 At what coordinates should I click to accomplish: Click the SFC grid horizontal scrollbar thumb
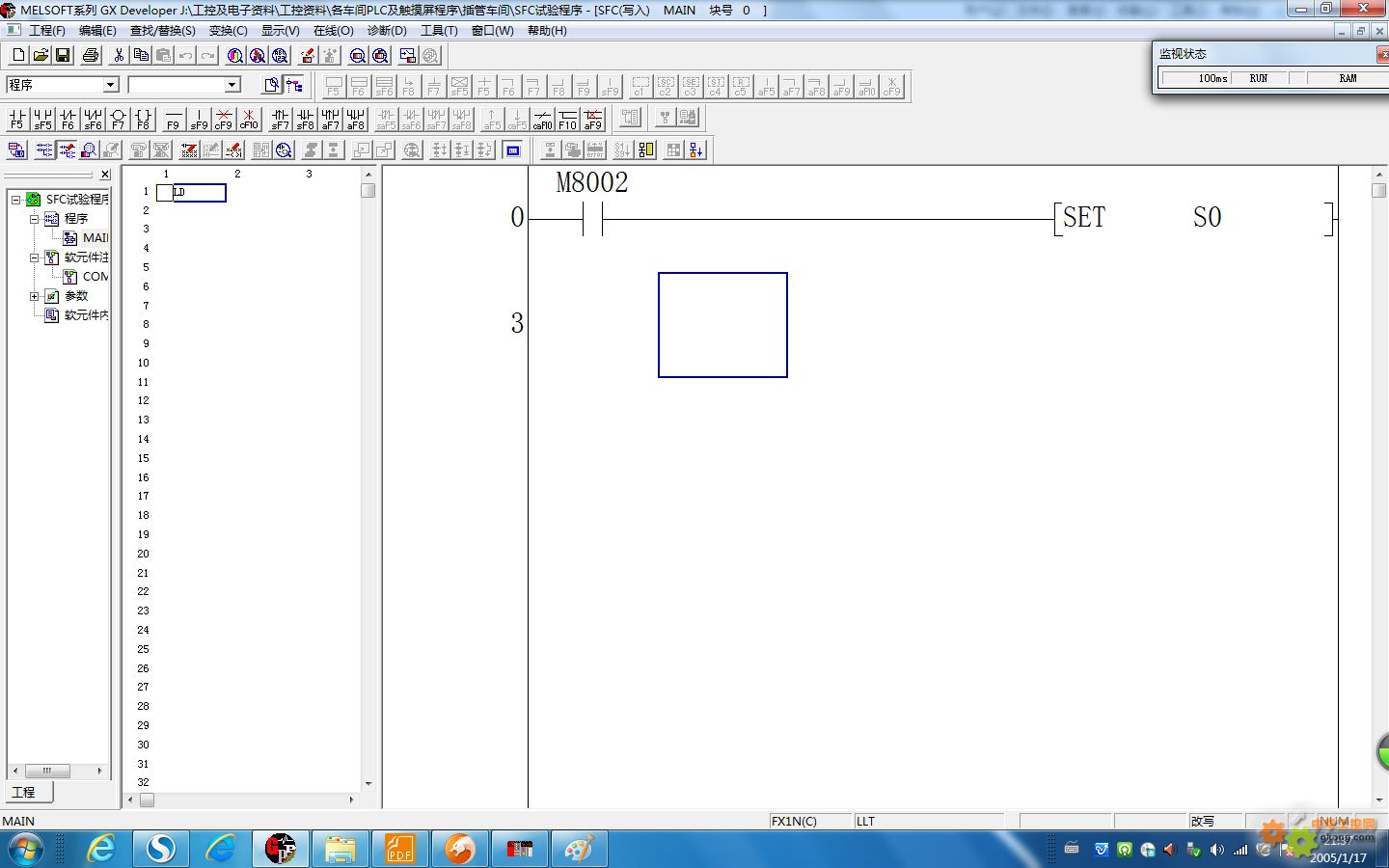tap(147, 800)
